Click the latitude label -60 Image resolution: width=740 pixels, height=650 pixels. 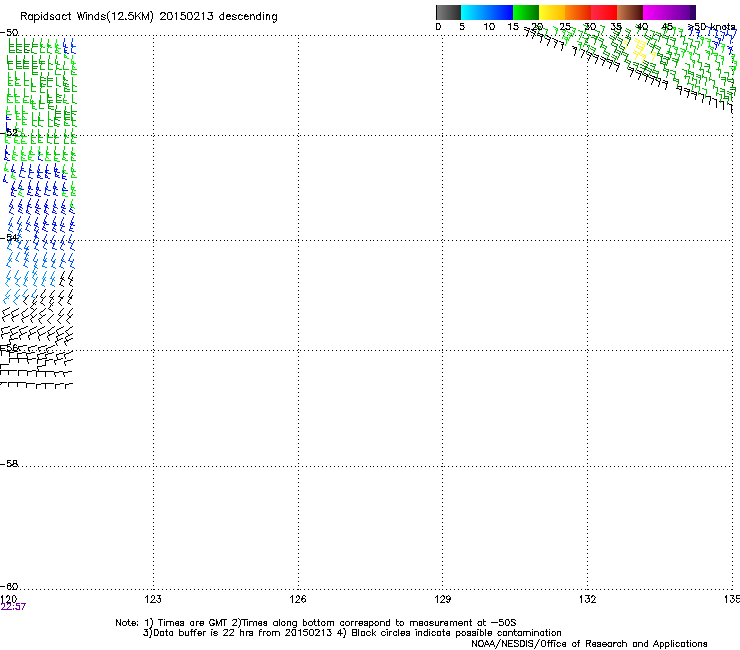click(x=9, y=587)
